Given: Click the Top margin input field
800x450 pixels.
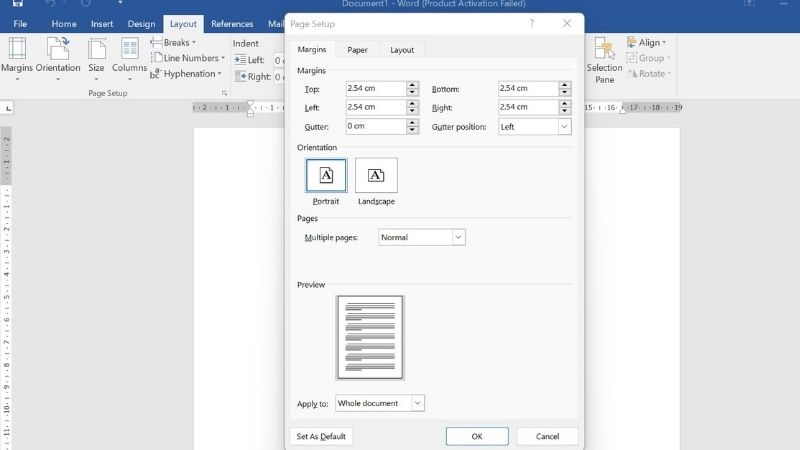Looking at the screenshot, I should (x=376, y=88).
